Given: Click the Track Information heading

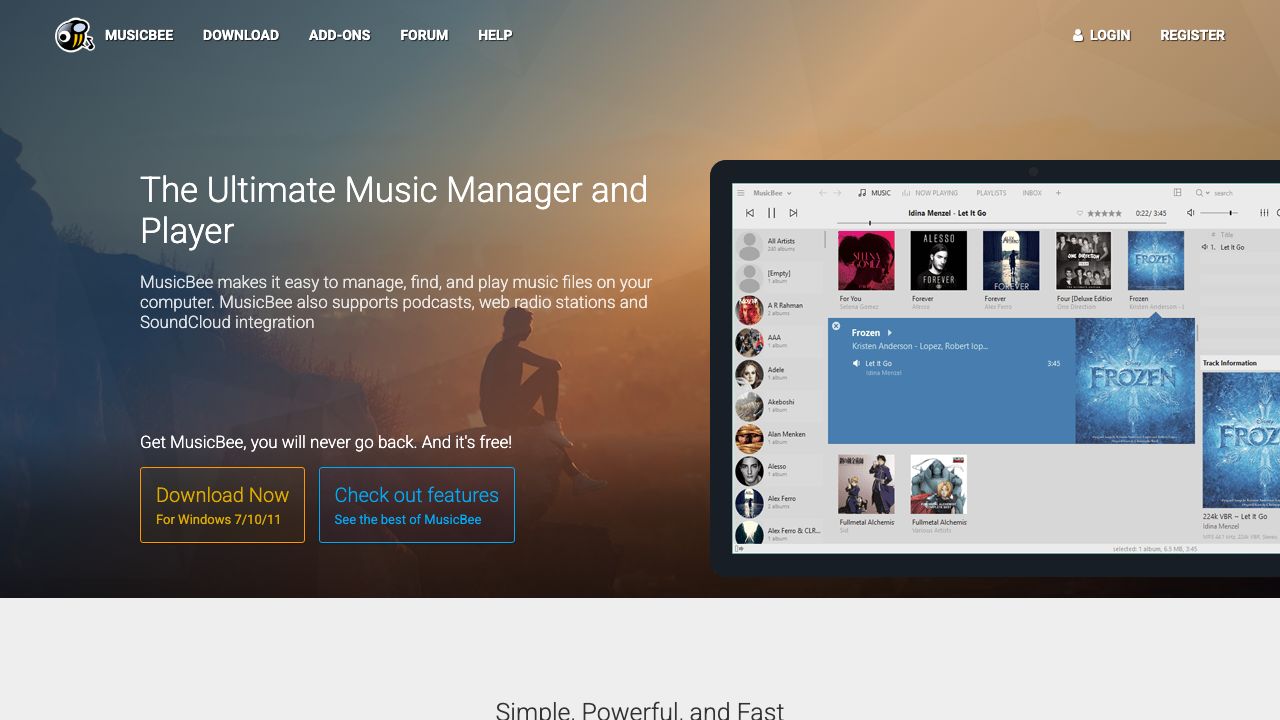Looking at the screenshot, I should pyautogui.click(x=1230, y=363).
